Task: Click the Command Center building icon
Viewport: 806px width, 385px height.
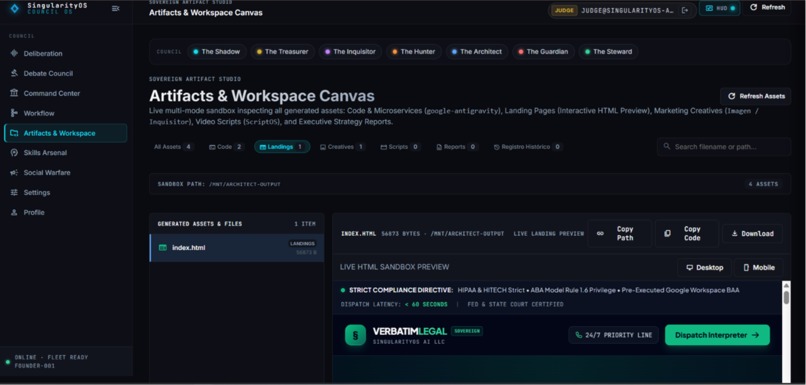Action: (14, 94)
